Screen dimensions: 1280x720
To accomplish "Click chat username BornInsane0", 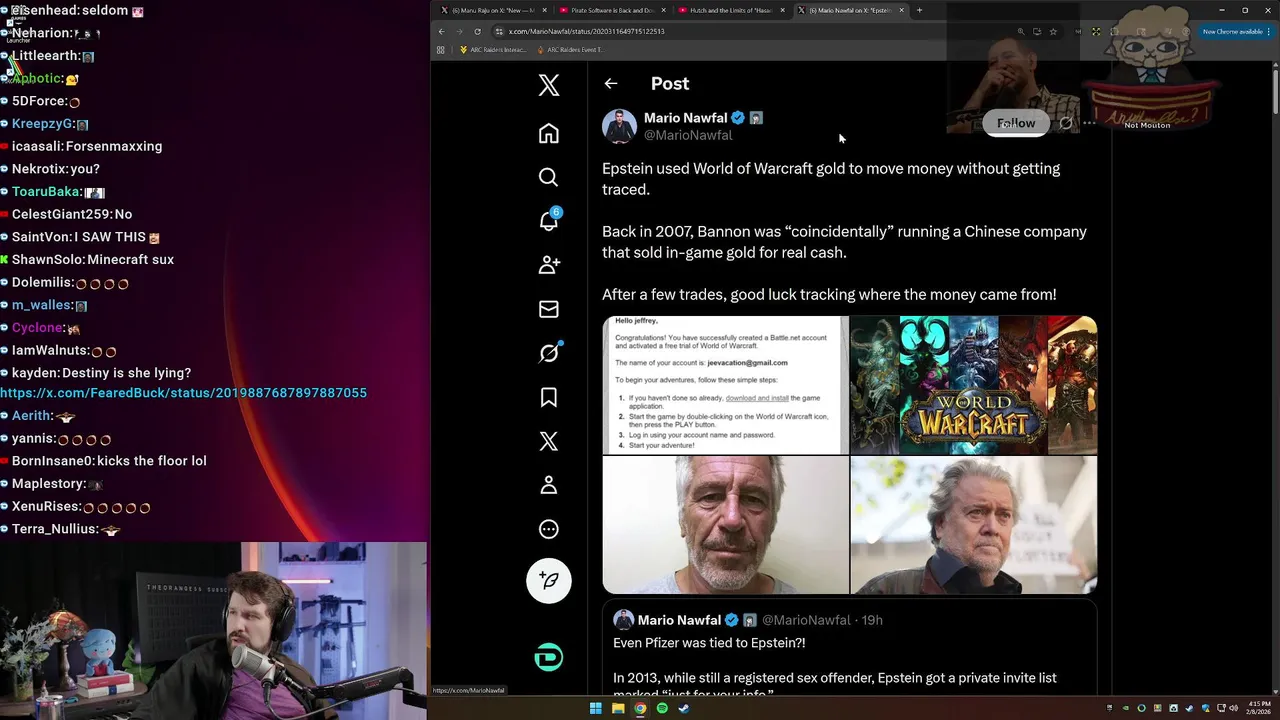I will point(52,461).
